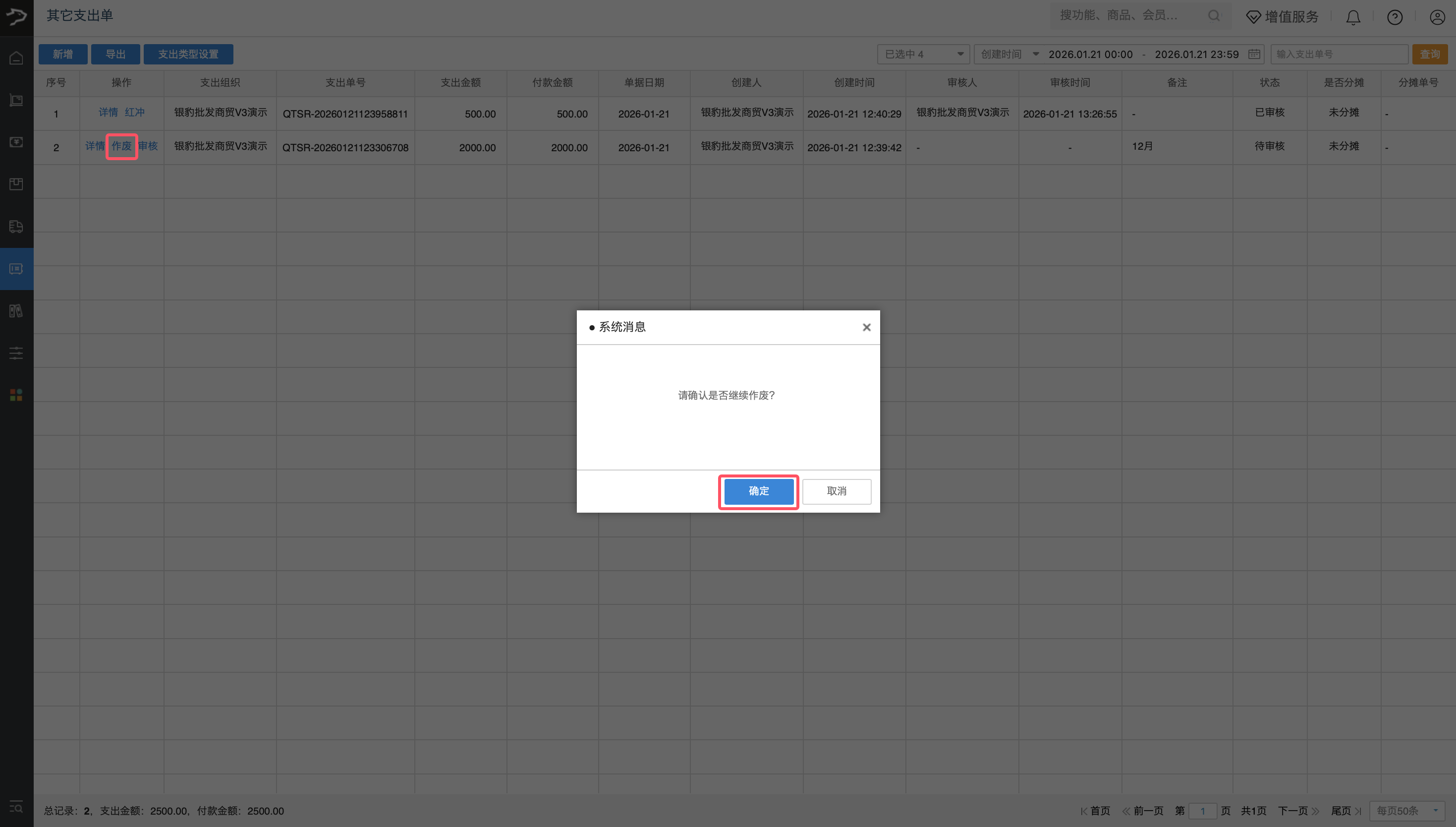The width and height of the screenshot is (1456, 827).
Task: Select the delivery truck sidebar icon
Action: (x=16, y=227)
